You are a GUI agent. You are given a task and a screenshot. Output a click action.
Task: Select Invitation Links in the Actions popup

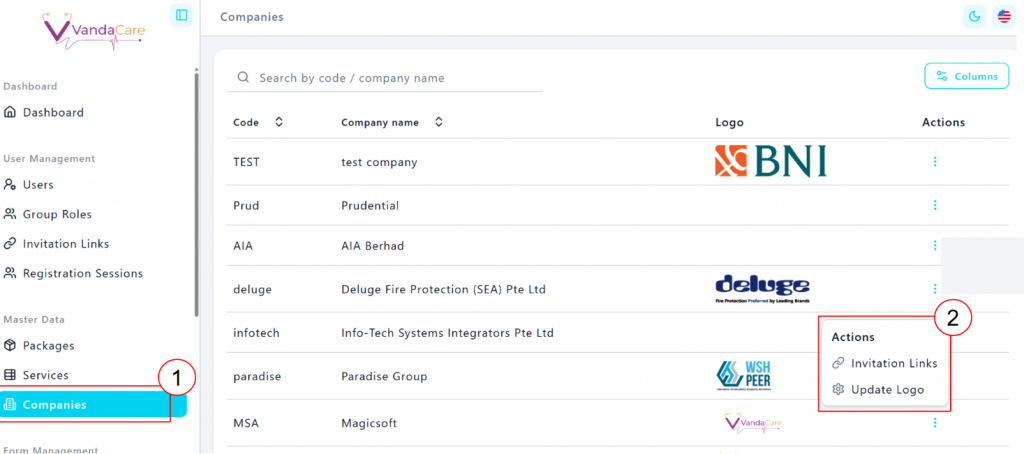[893, 363]
